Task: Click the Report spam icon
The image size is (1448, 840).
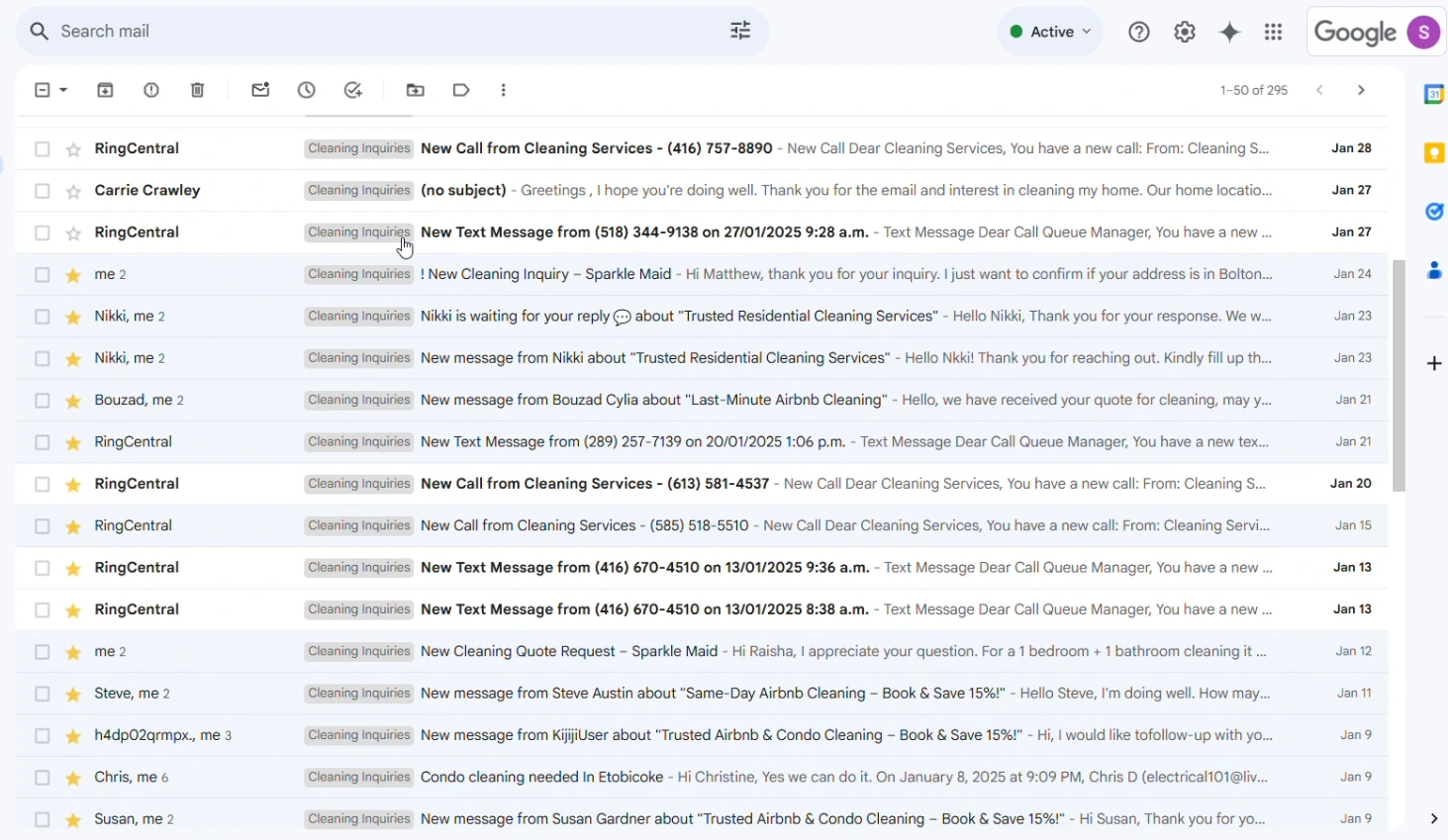Action: (x=151, y=90)
